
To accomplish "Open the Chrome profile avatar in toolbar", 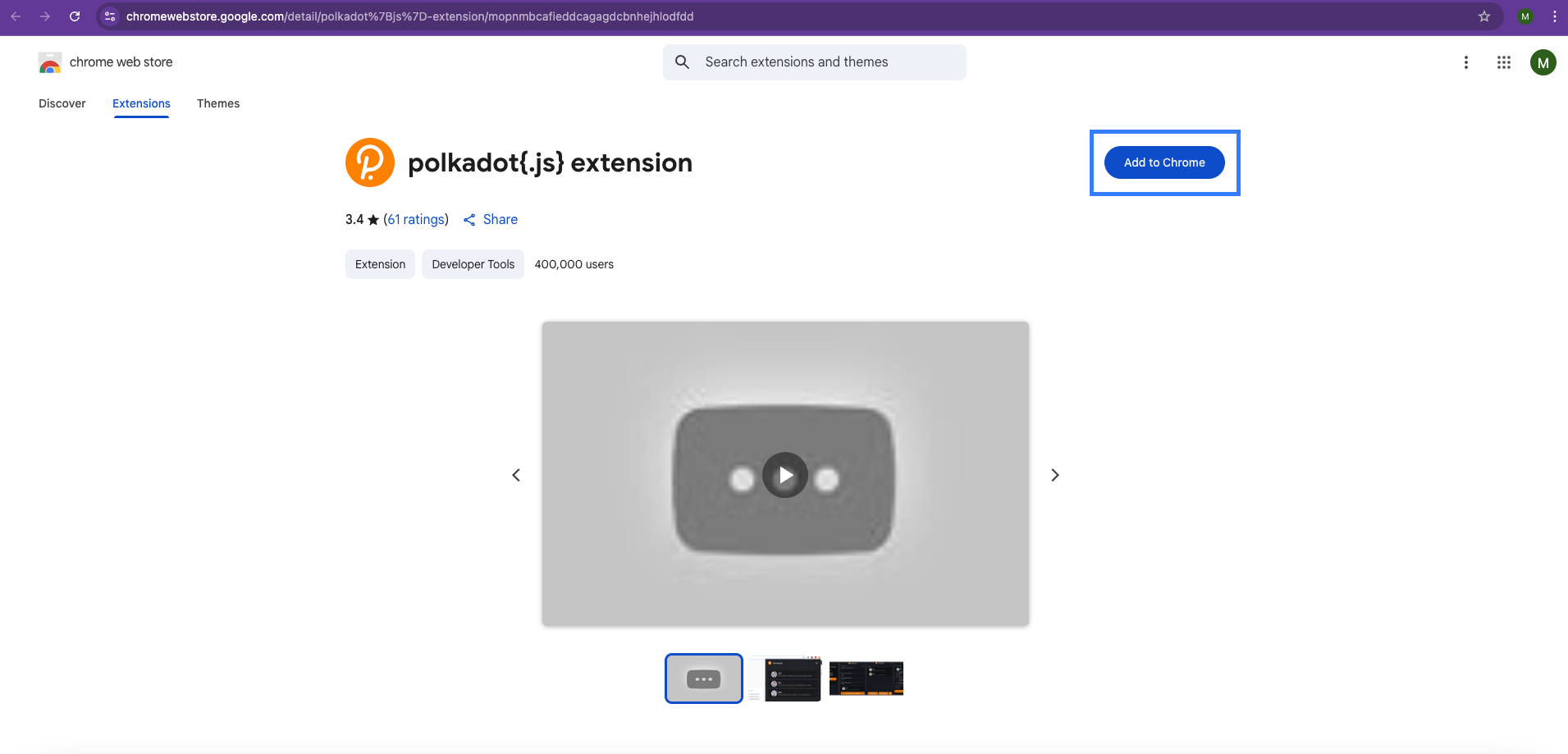I will click(x=1525, y=16).
